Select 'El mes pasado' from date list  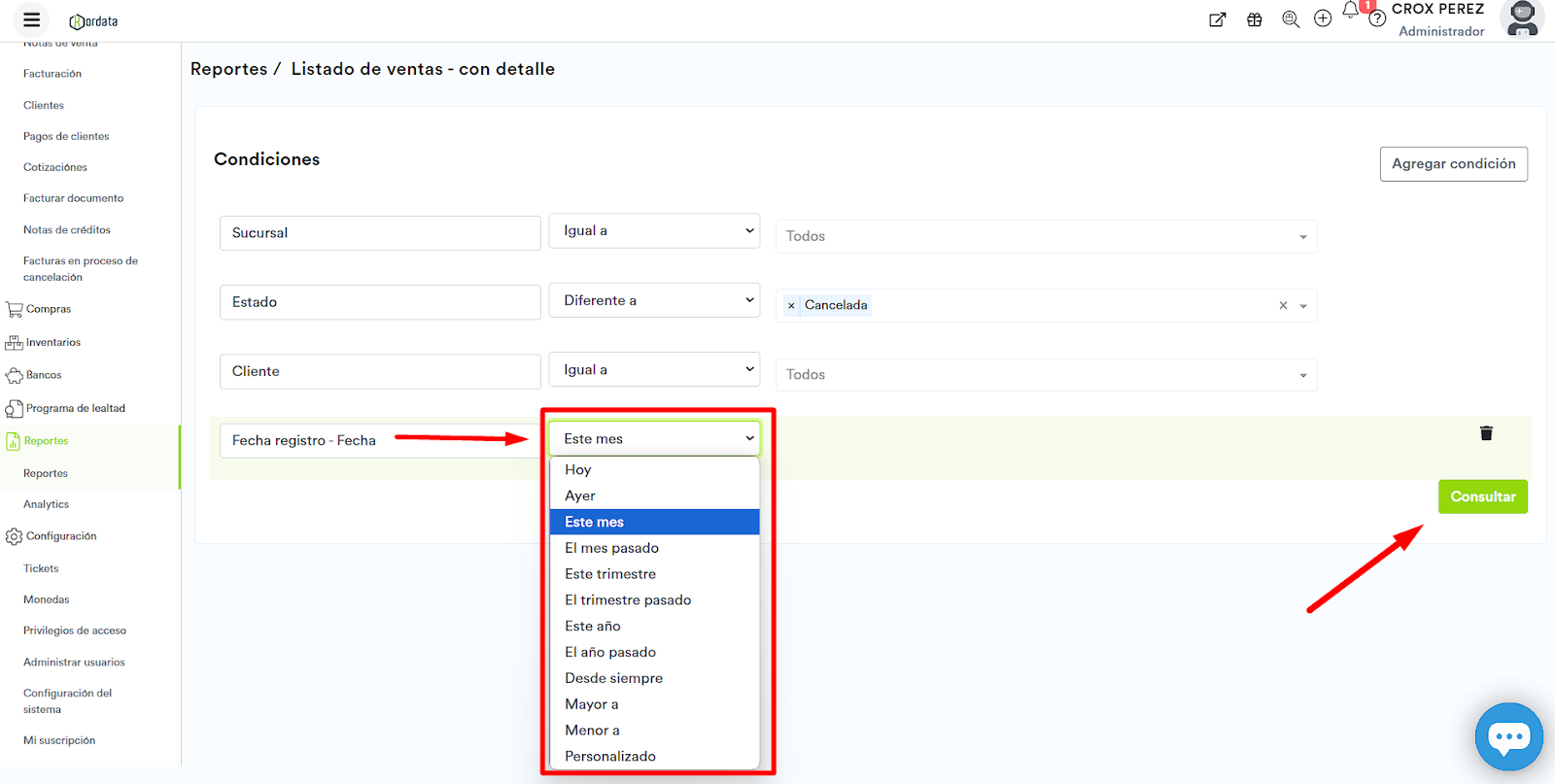(612, 548)
